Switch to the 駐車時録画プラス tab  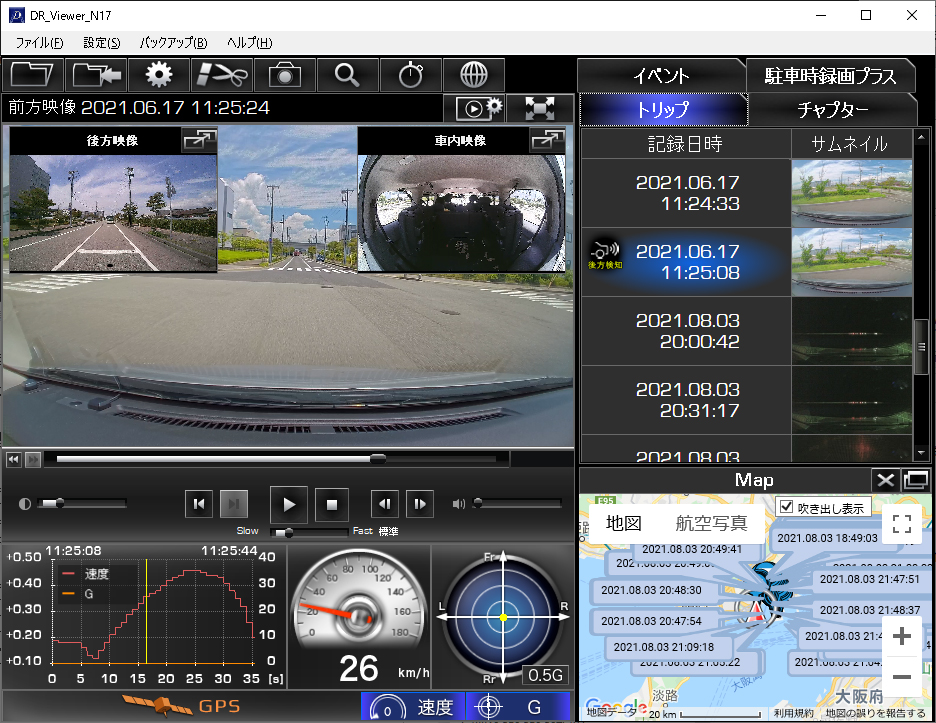point(830,76)
